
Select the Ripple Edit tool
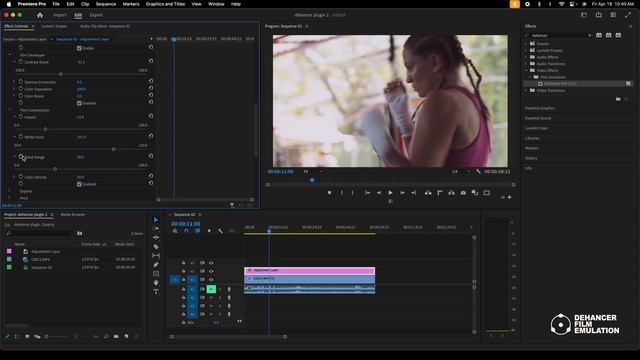(x=156, y=238)
